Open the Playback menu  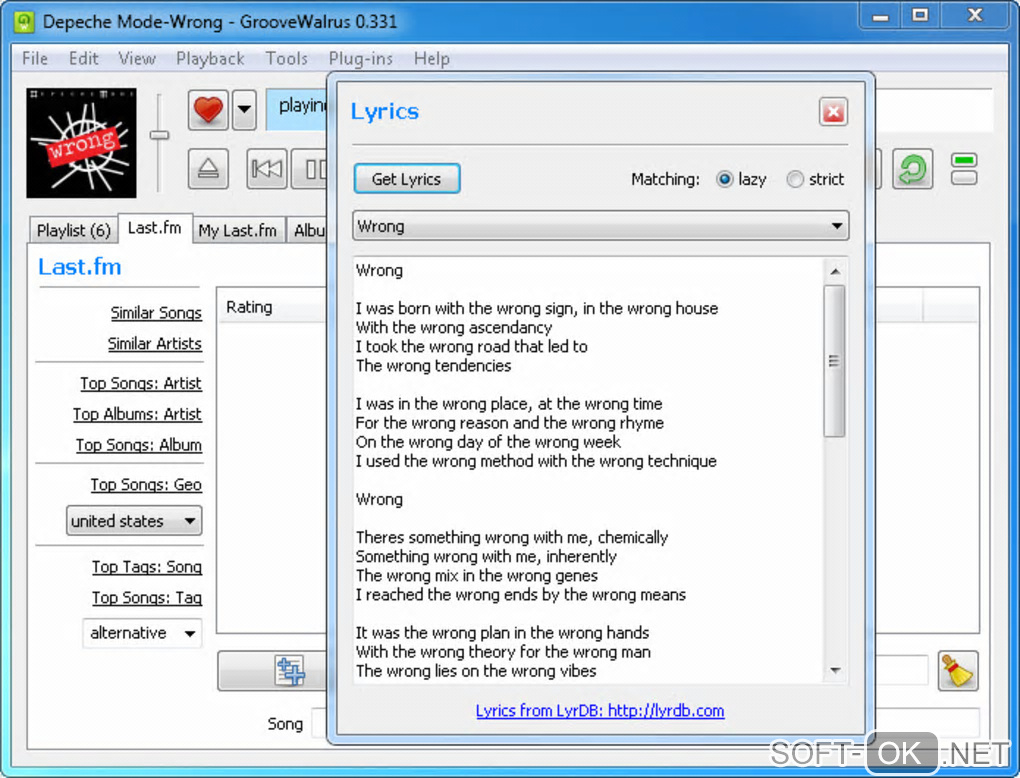(210, 59)
